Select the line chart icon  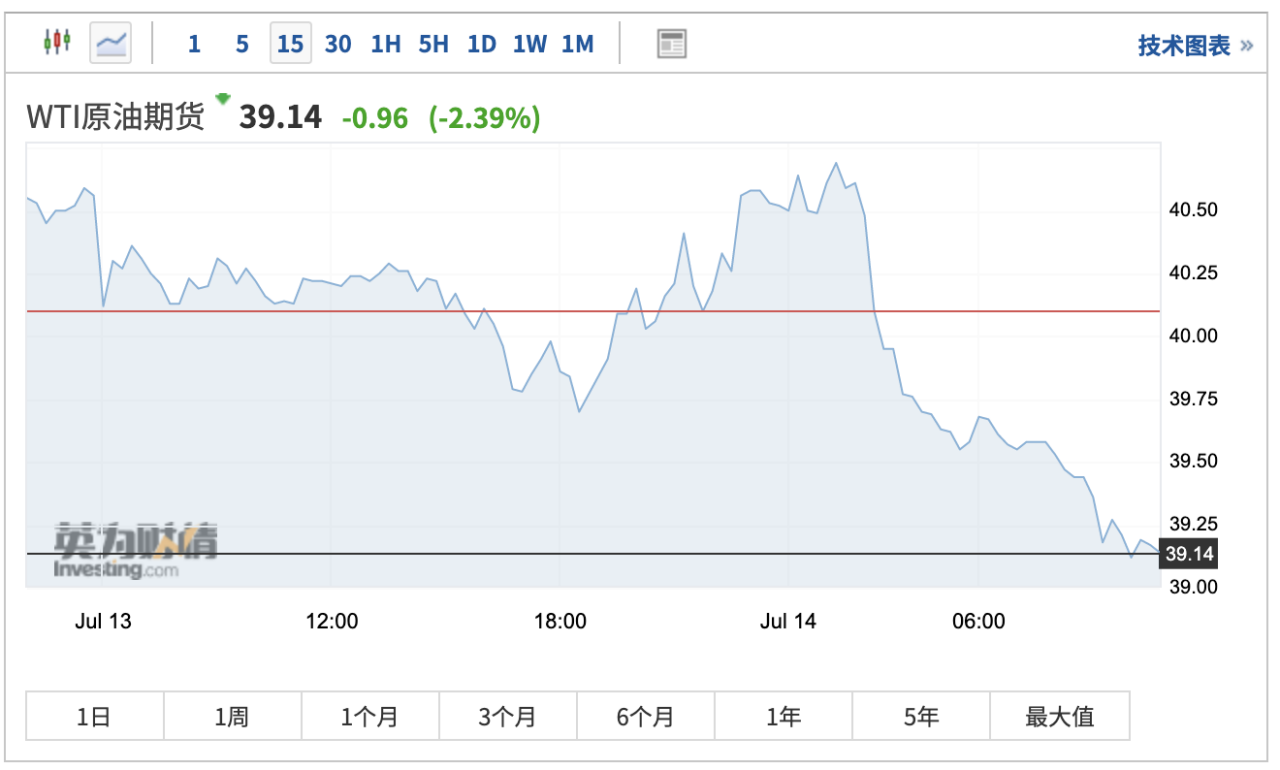coord(111,43)
